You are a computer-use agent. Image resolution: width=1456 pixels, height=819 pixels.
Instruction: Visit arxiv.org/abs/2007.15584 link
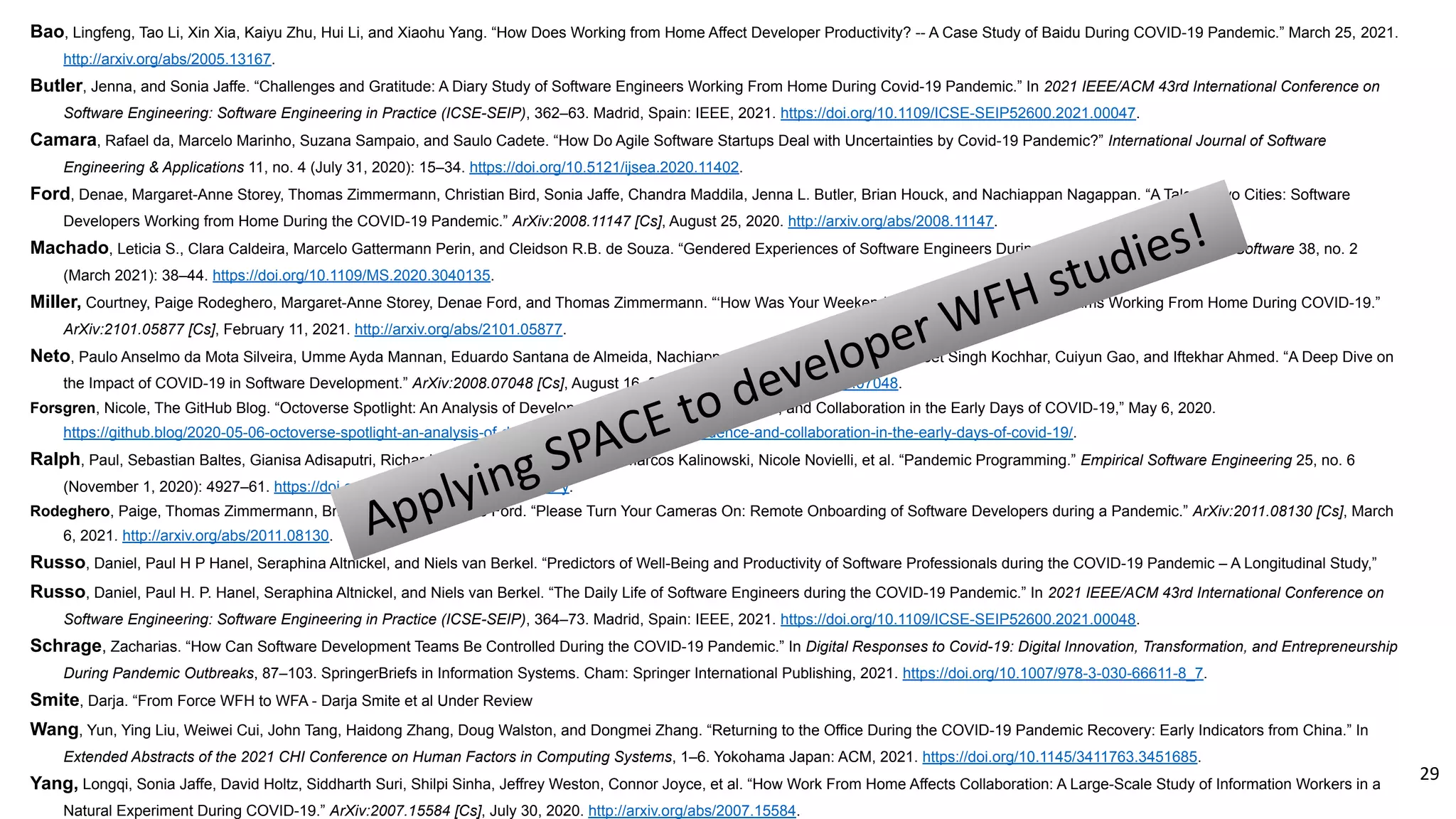click(692, 811)
